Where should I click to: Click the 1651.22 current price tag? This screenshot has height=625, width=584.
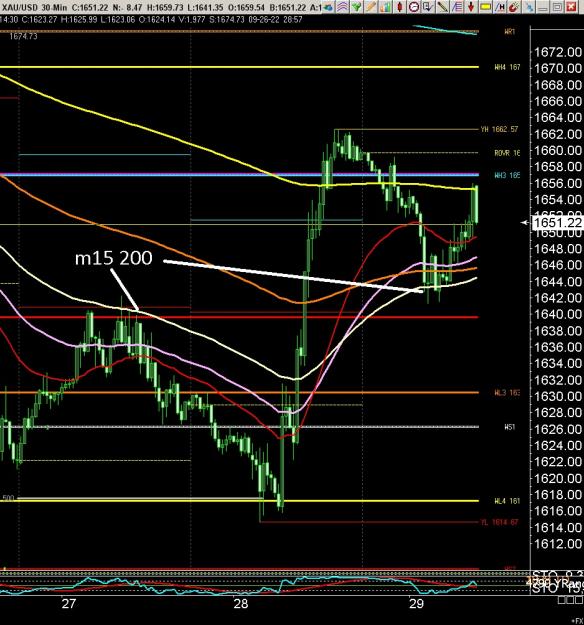(x=557, y=223)
